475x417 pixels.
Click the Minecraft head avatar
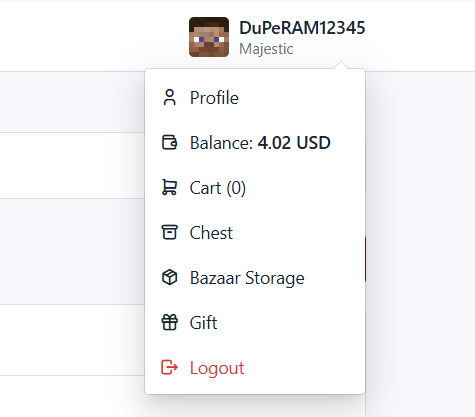[209, 37]
